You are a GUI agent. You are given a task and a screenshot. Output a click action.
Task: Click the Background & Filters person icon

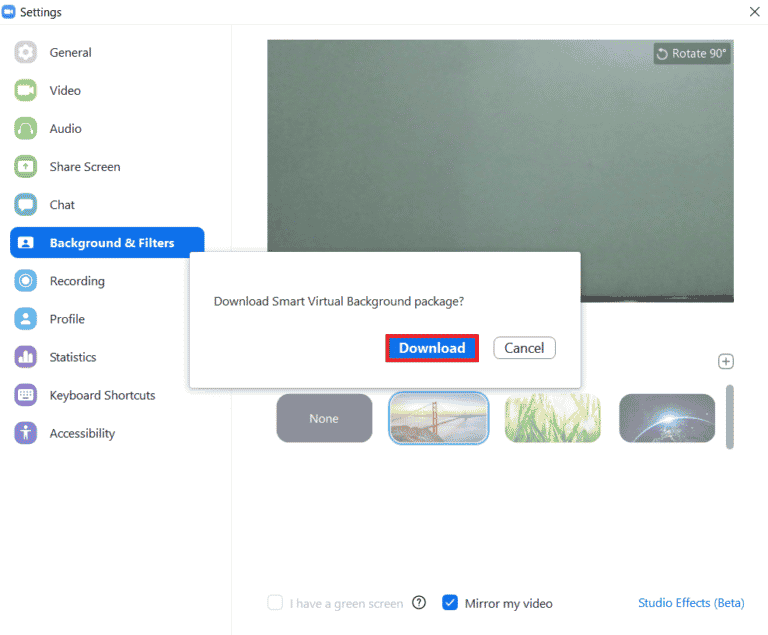click(x=25, y=243)
